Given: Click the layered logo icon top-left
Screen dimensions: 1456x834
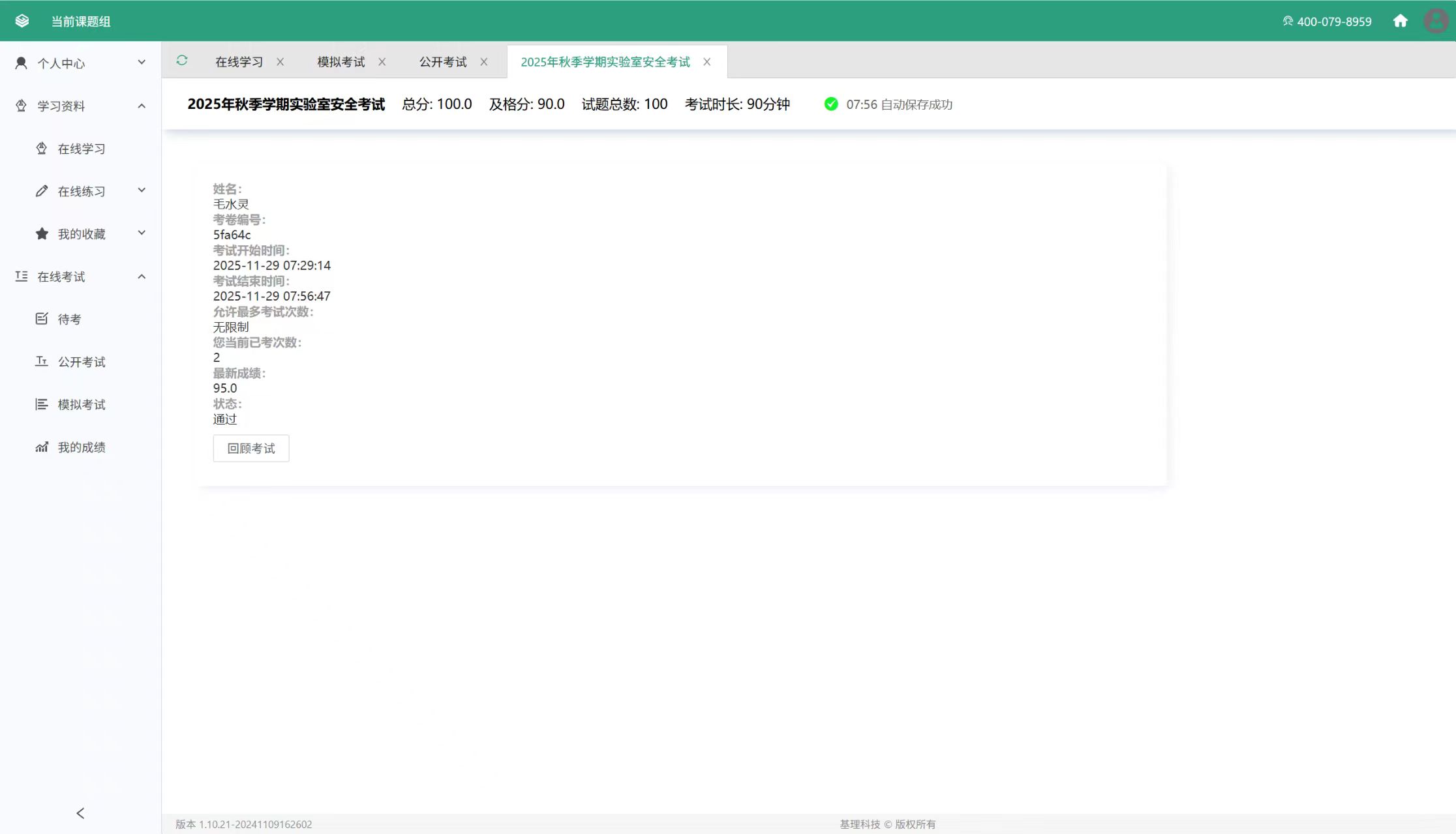Looking at the screenshot, I should click(22, 21).
